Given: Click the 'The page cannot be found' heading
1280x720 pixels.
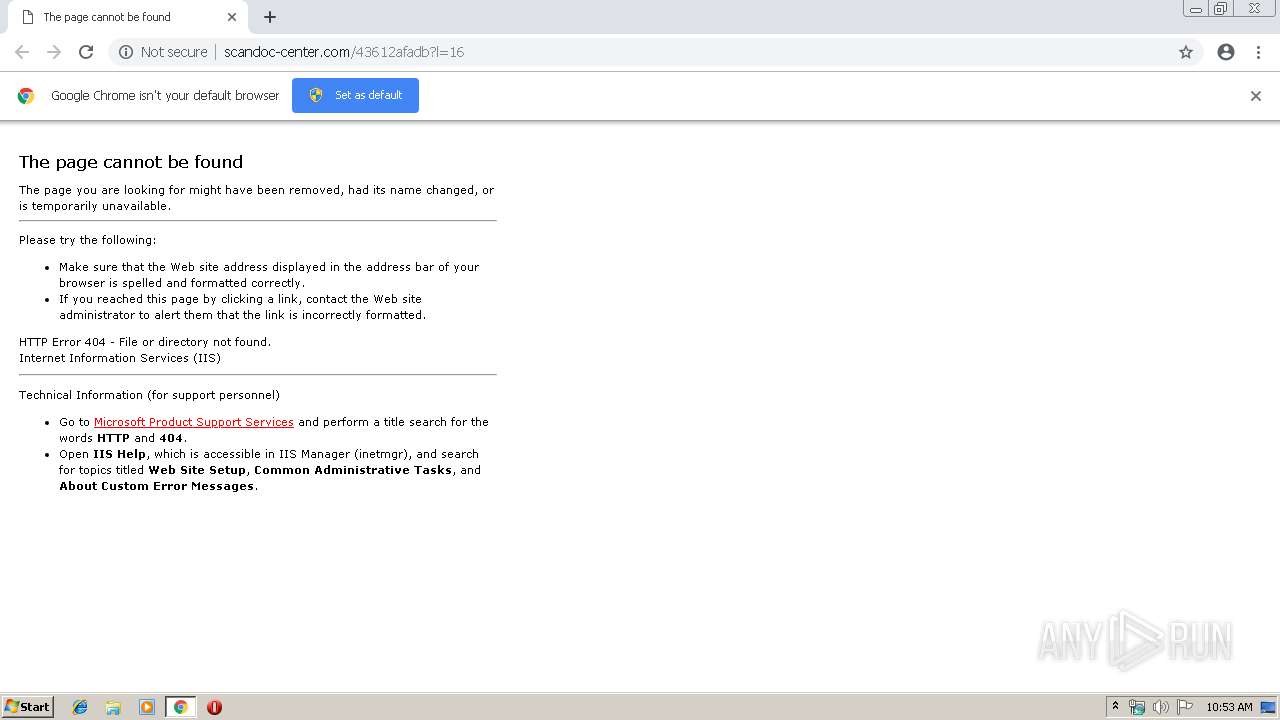Looking at the screenshot, I should click(x=131, y=162).
